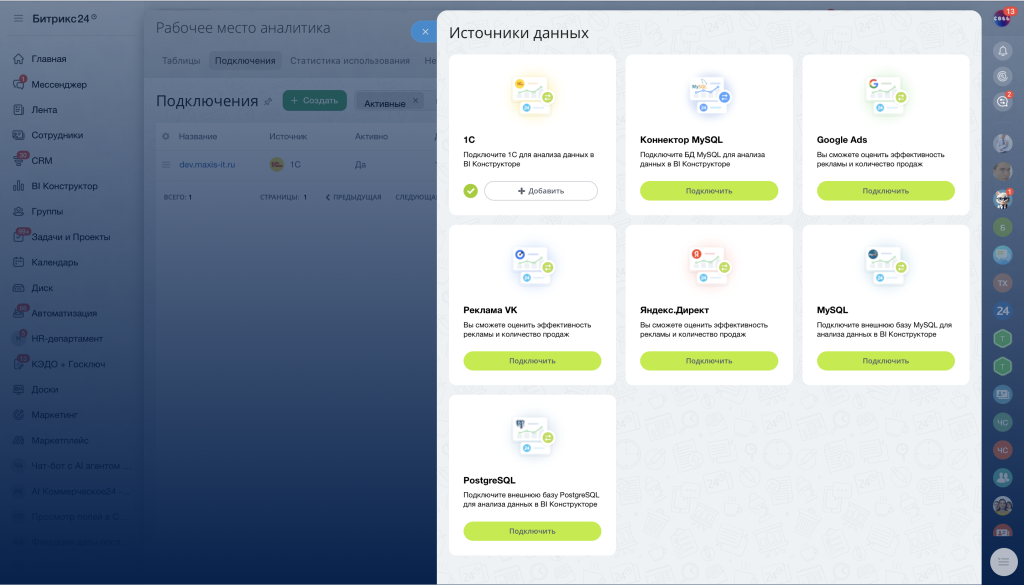Image resolution: width=1024 pixels, height=585 pixels.
Task: Click user profile avatar with 13 badge
Action: (1002, 19)
